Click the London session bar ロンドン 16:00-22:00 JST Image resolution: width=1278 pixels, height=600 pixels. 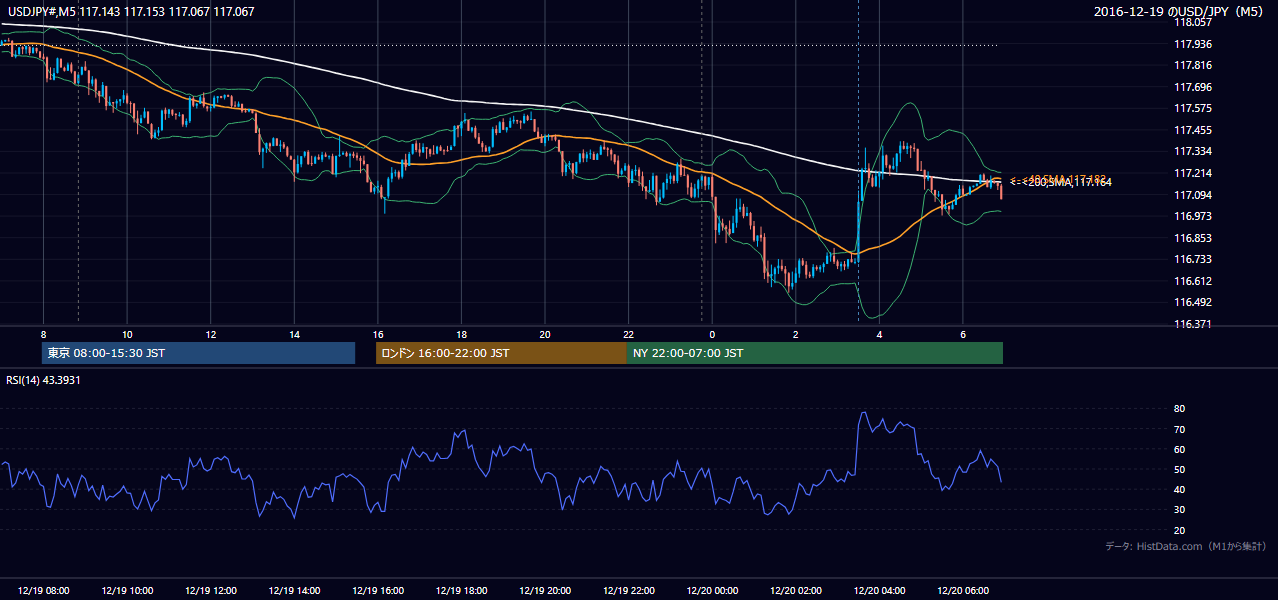point(501,353)
